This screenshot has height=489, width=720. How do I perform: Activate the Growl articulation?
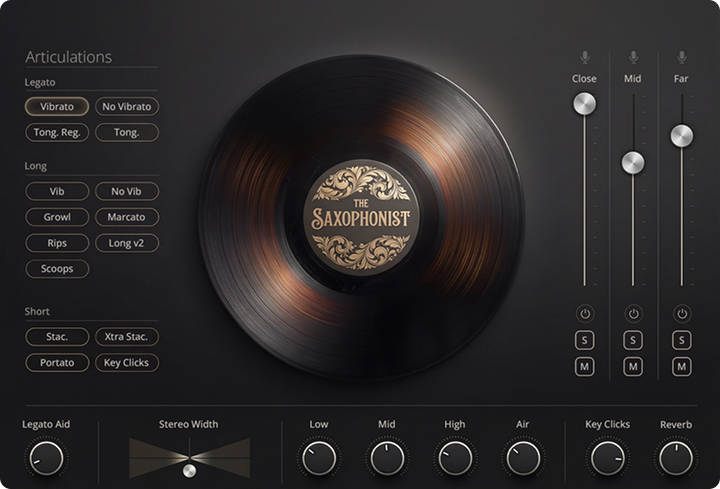pos(57,217)
